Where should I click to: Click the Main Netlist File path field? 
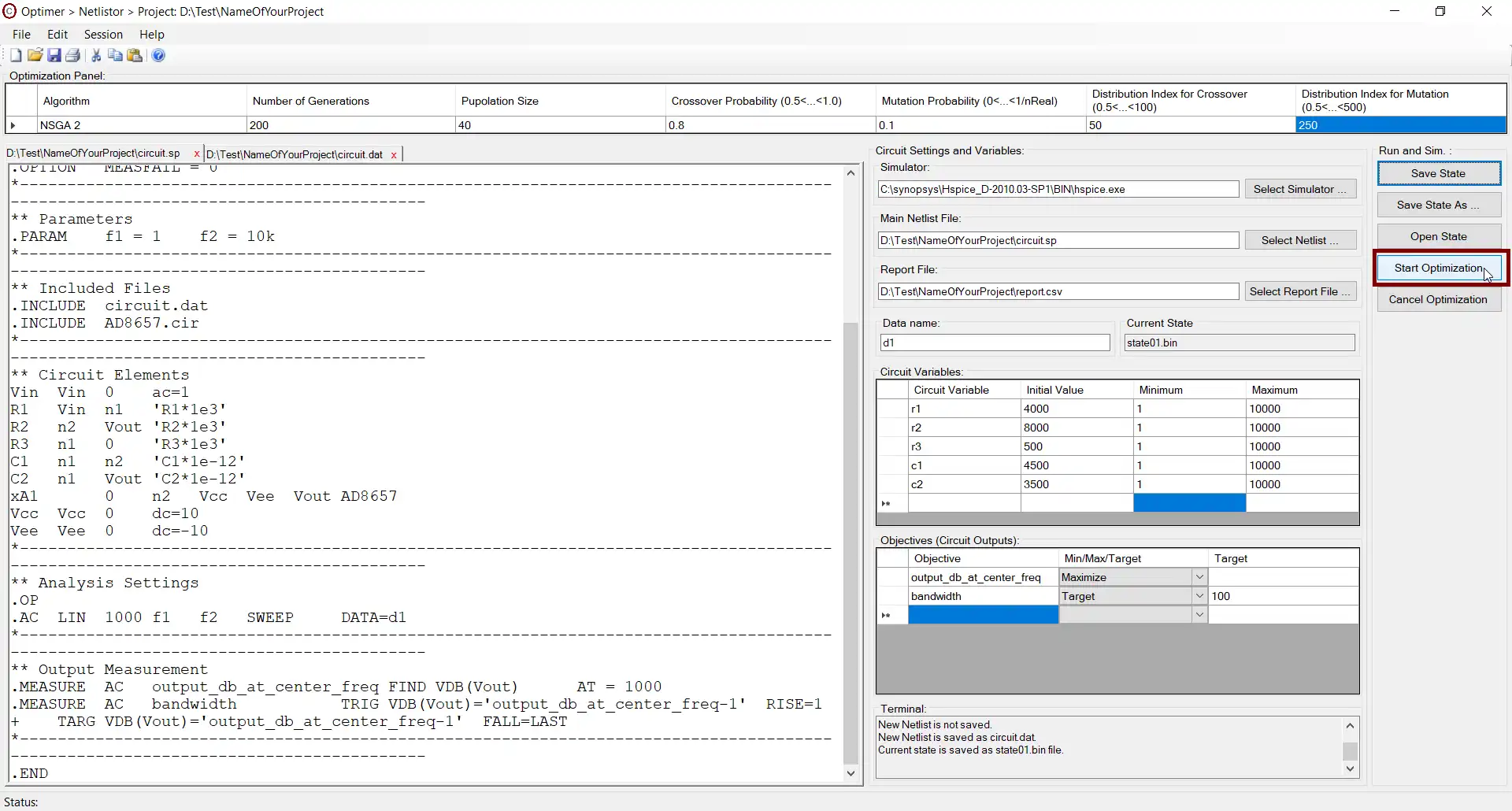1058,240
